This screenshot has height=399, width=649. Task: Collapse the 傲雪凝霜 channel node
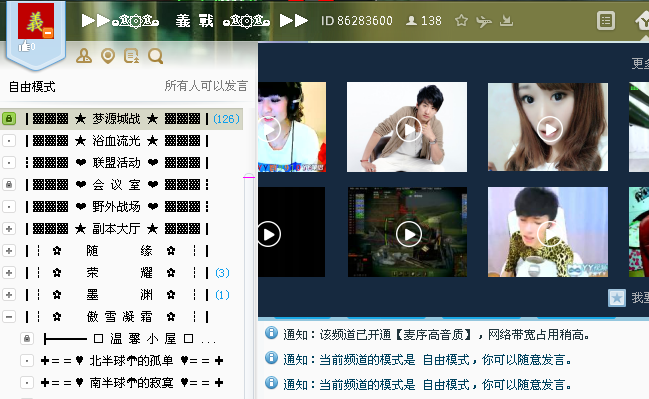click(x=9, y=317)
